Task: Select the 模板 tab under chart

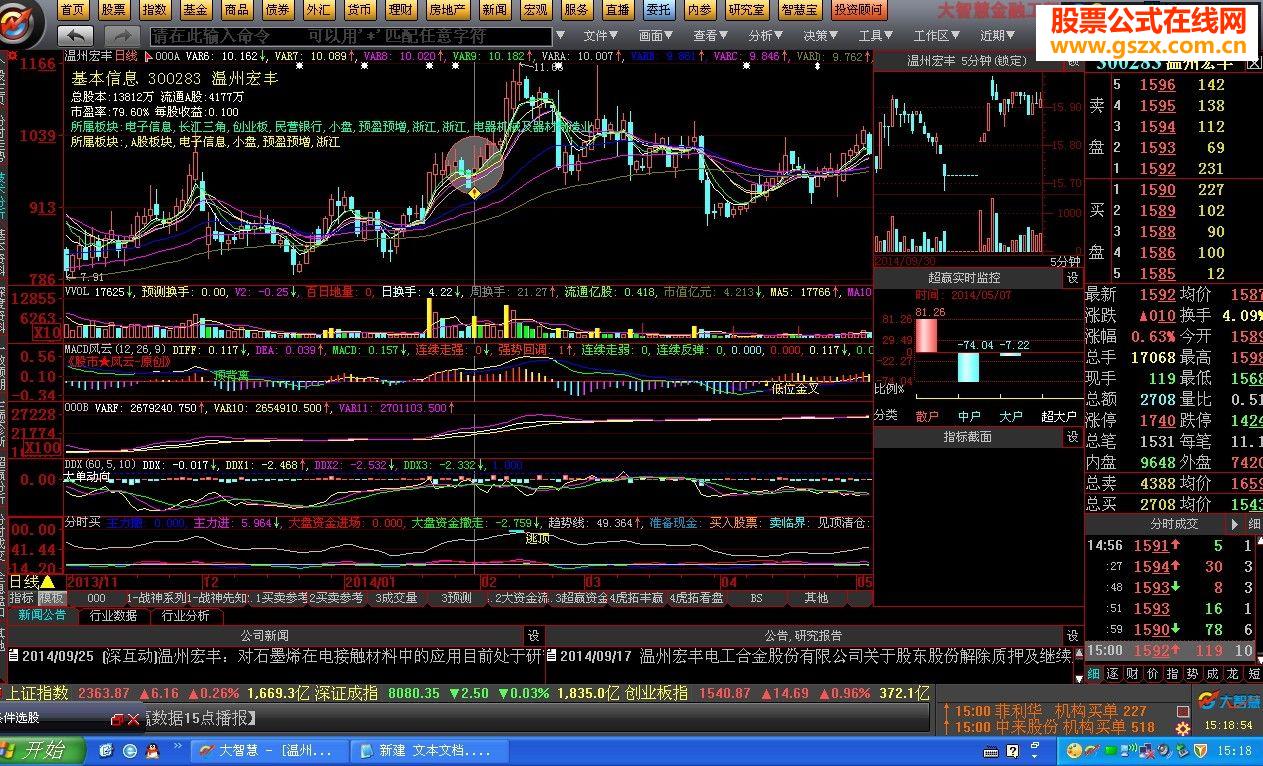Action: point(52,598)
